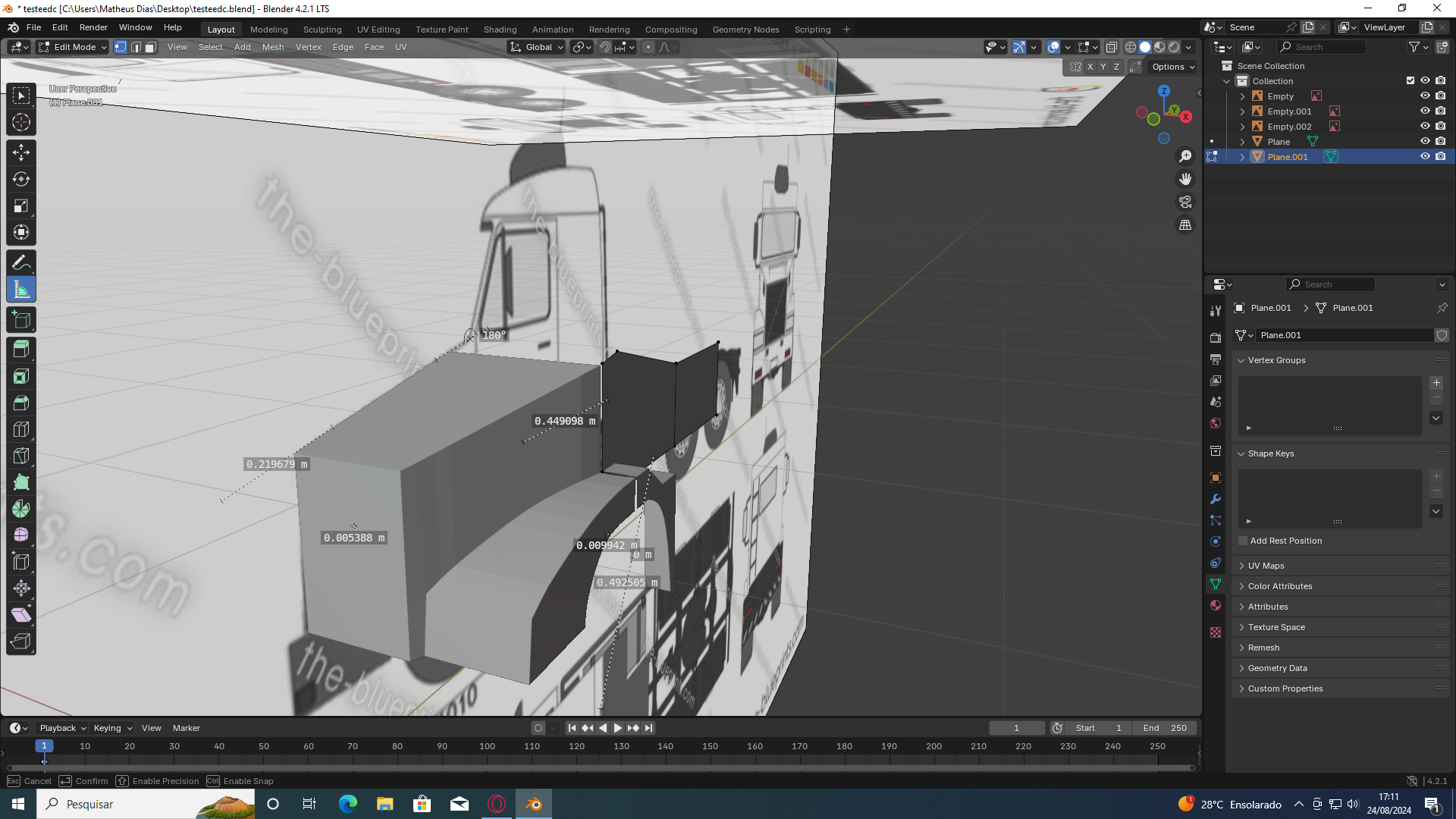Image resolution: width=1456 pixels, height=819 pixels.
Task: Open the Global orientation dropdown
Action: [537, 47]
